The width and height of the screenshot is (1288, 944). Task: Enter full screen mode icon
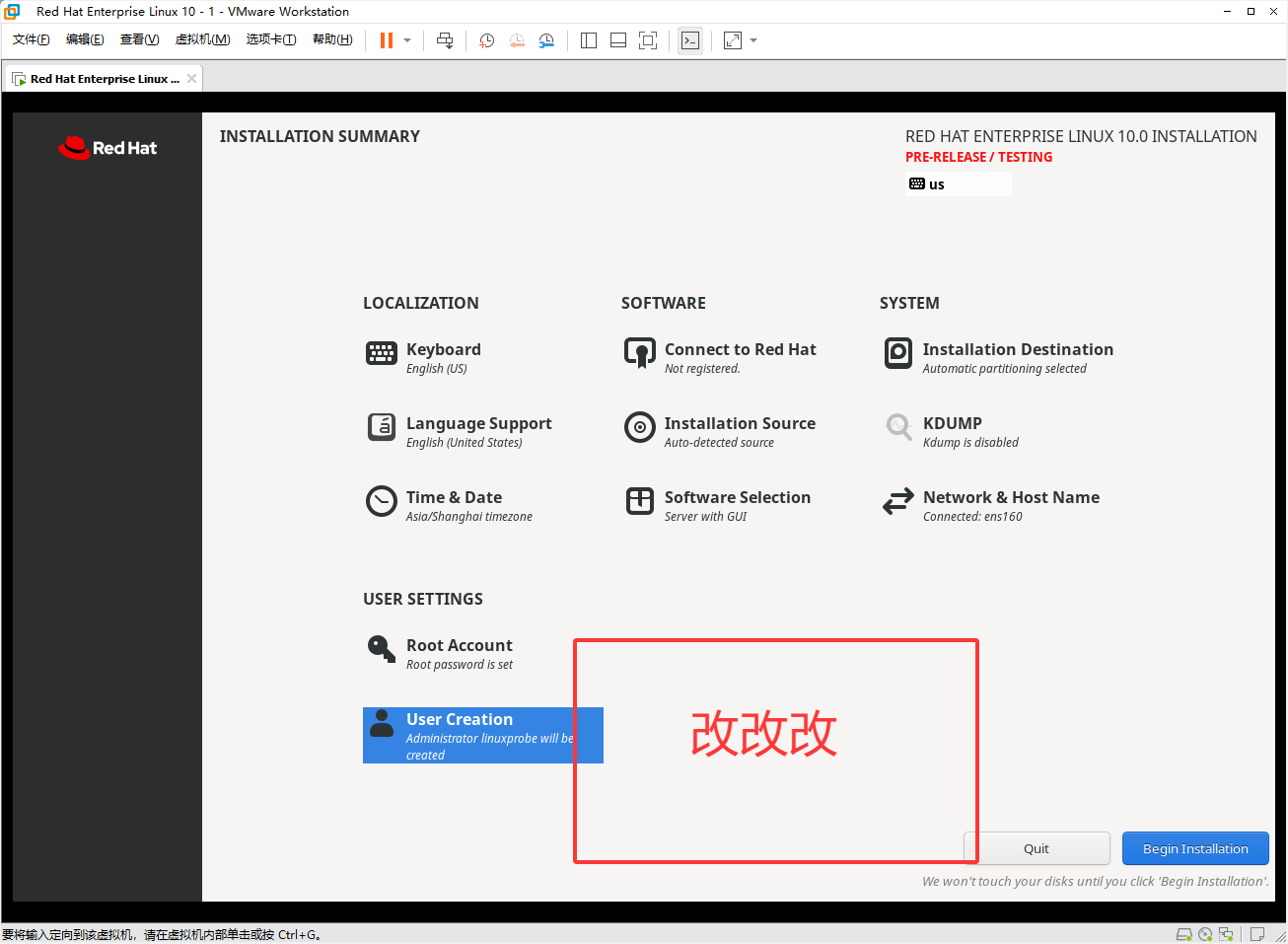648,40
